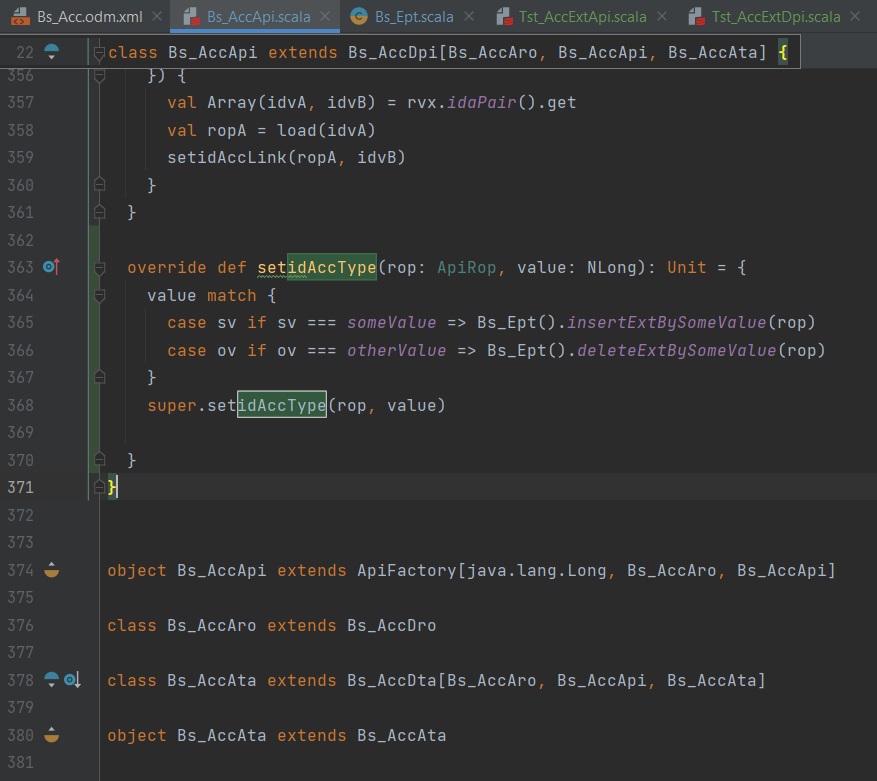Fold the block ending on line 360
The height and width of the screenshot is (781, 877).
pyautogui.click(x=99, y=185)
